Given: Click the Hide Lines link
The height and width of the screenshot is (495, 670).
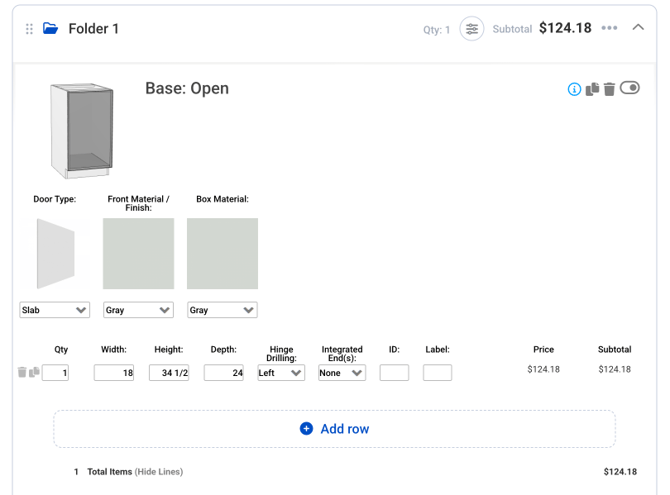Looking at the screenshot, I should 159,471.
